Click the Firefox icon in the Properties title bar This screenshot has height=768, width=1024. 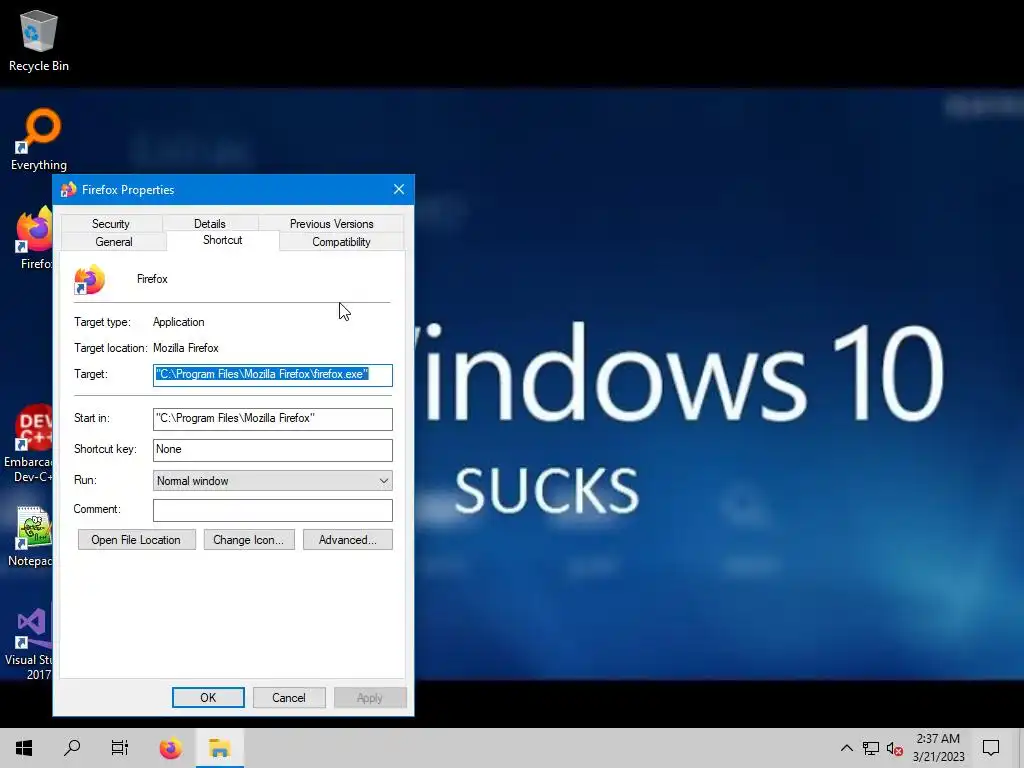coord(68,190)
